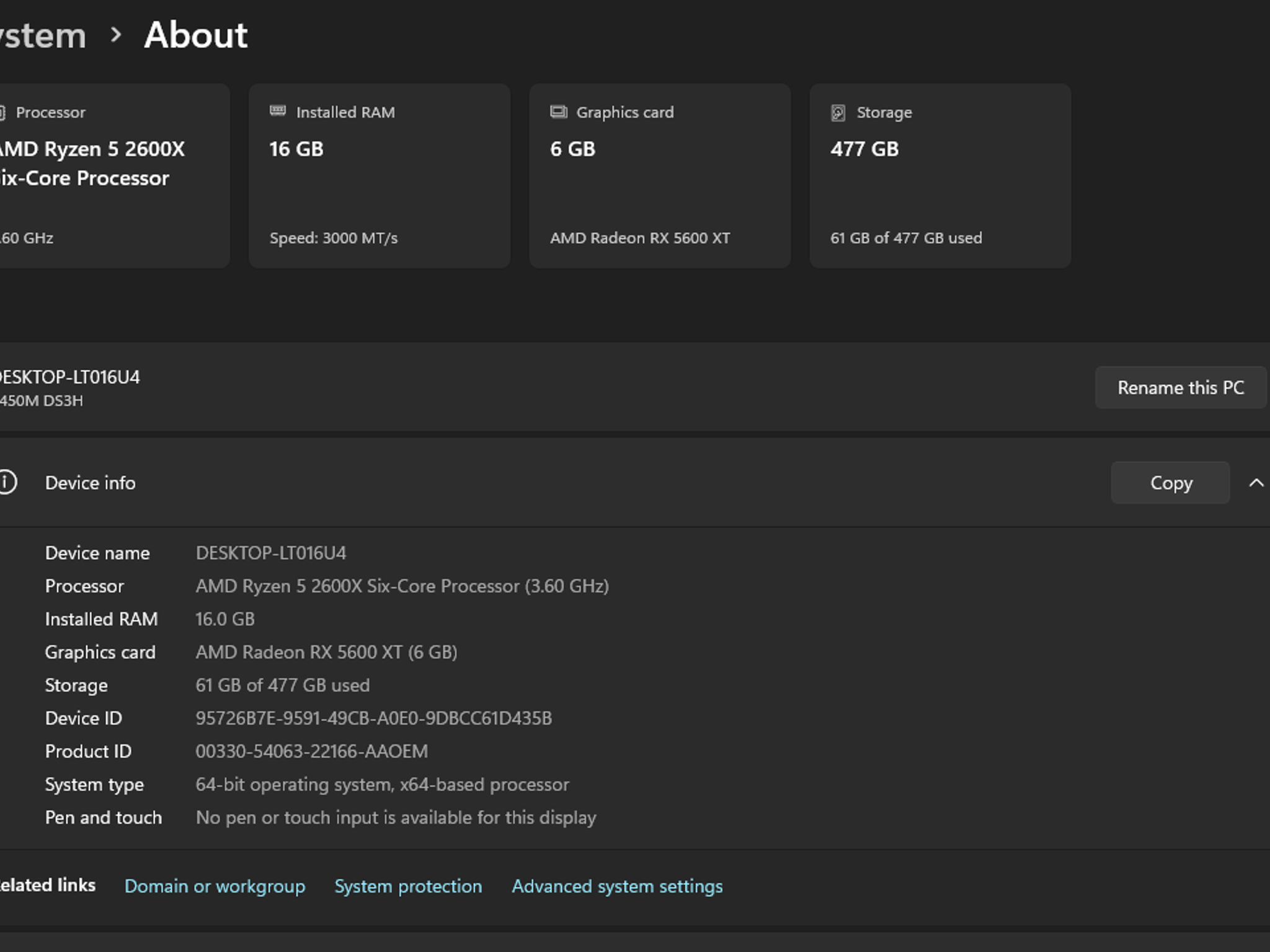This screenshot has width=1270, height=952.
Task: Click the Device ID label
Action: click(84, 718)
